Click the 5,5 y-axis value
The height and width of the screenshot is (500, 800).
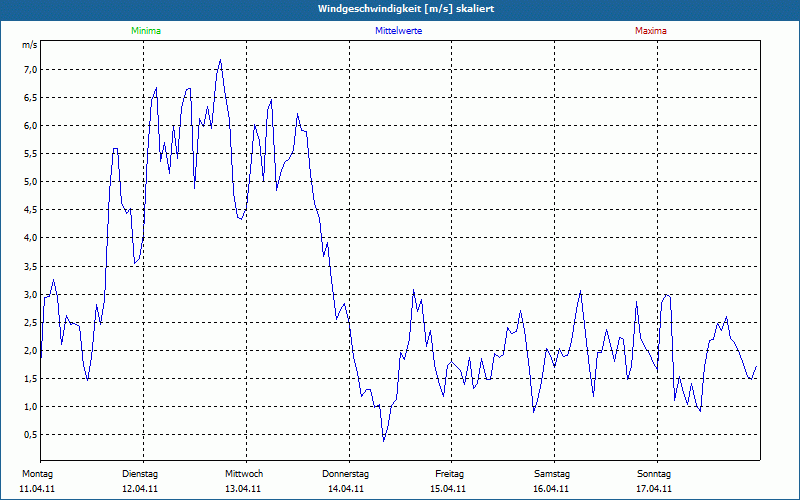[30, 154]
